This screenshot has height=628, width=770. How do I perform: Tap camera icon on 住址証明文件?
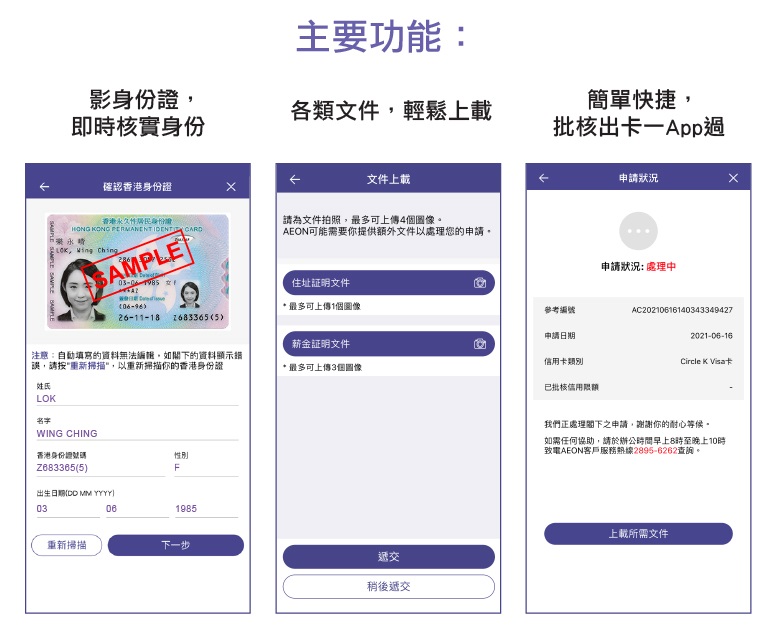point(480,283)
